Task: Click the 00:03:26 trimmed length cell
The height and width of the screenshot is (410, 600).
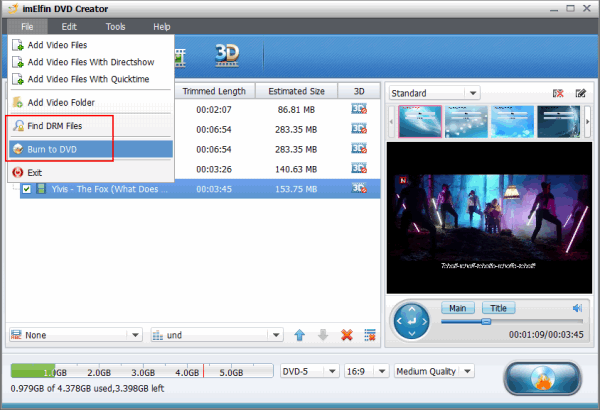Action: (x=214, y=169)
